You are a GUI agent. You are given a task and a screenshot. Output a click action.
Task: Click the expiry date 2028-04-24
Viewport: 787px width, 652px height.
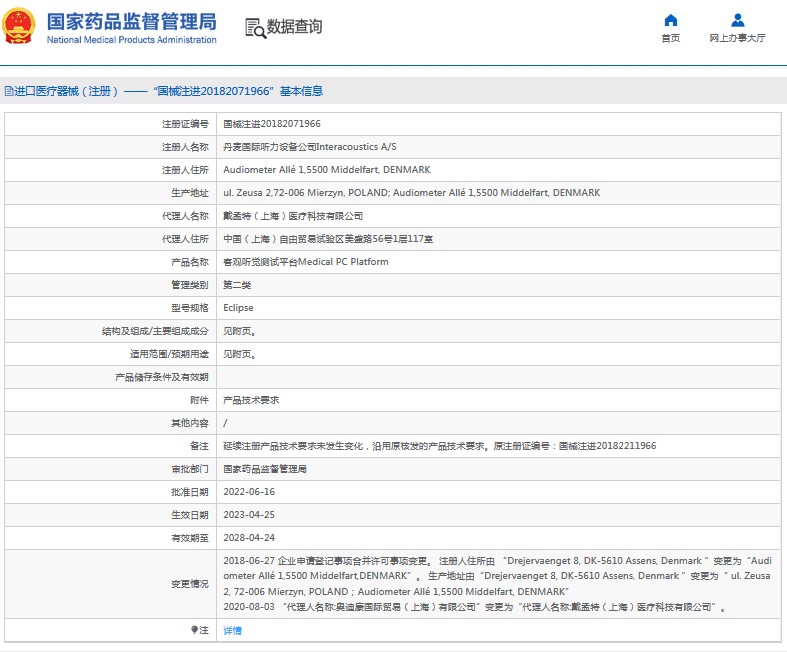tap(249, 538)
